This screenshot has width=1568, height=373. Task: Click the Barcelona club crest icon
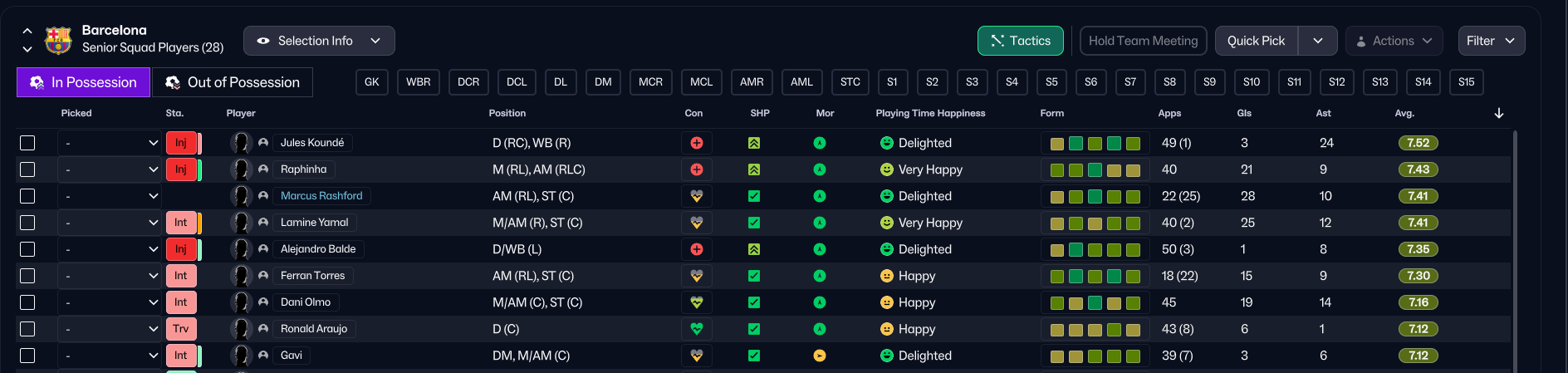(58, 40)
